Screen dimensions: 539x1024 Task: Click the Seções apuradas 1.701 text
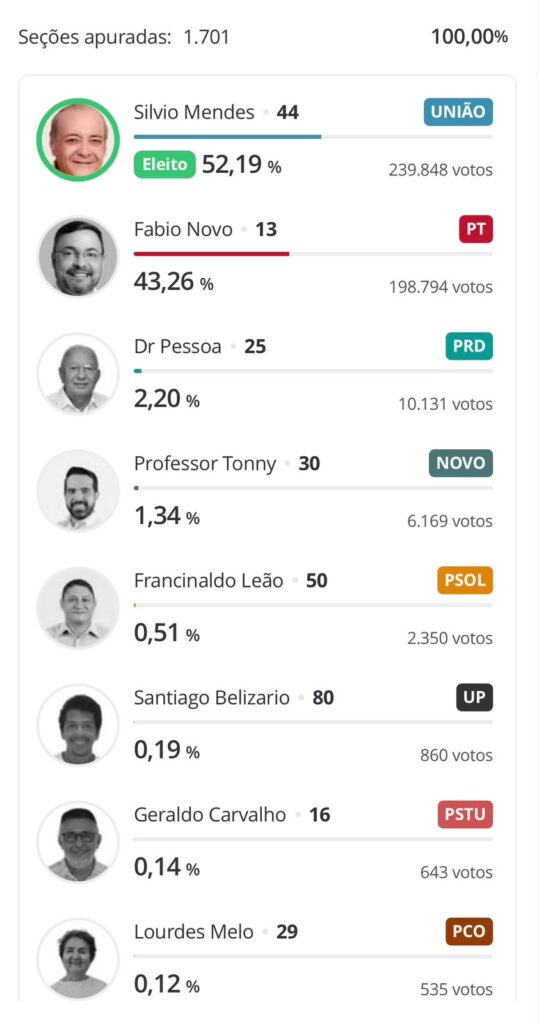point(124,37)
